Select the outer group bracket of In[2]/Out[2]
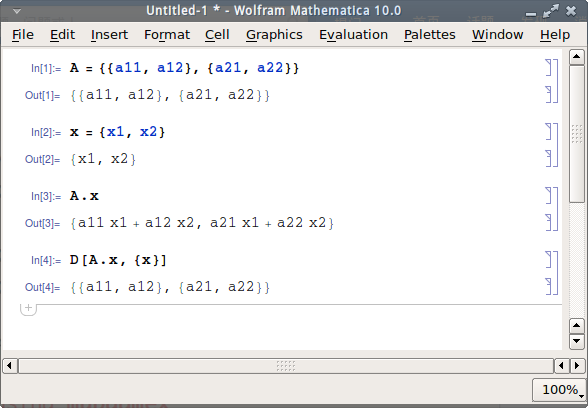 (556, 145)
